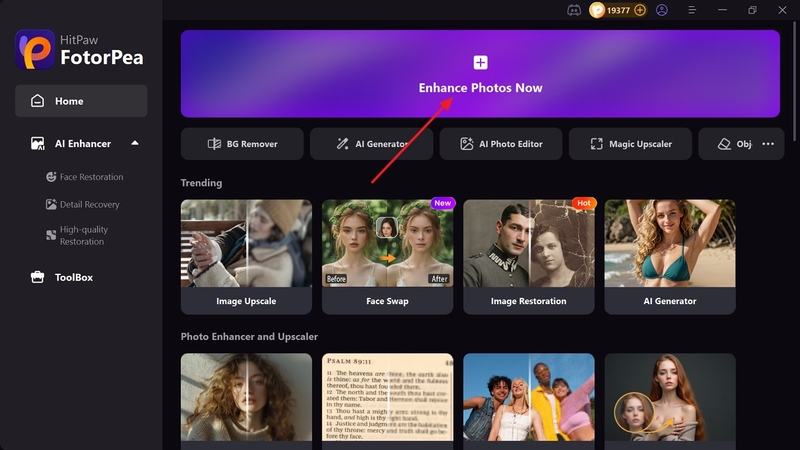This screenshot has width=800, height=450.
Task: Collapse the AI Enhancer section arrow
Action: point(135,143)
